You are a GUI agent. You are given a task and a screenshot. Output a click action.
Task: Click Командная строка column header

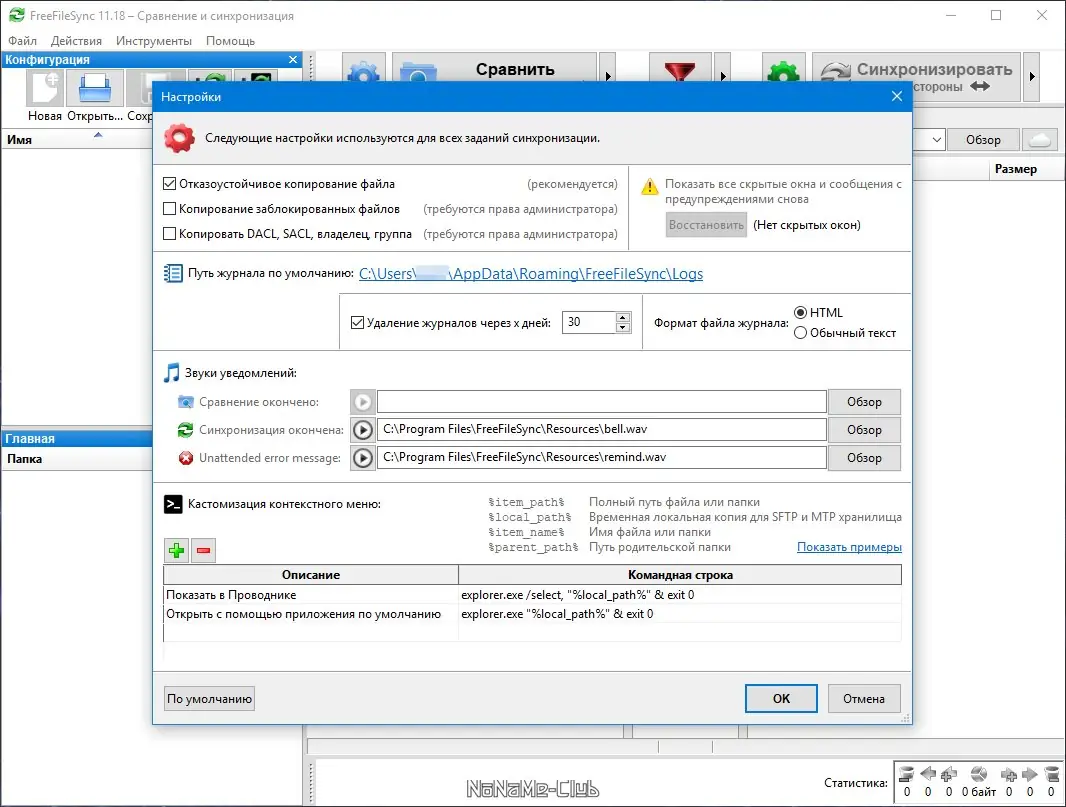680,574
